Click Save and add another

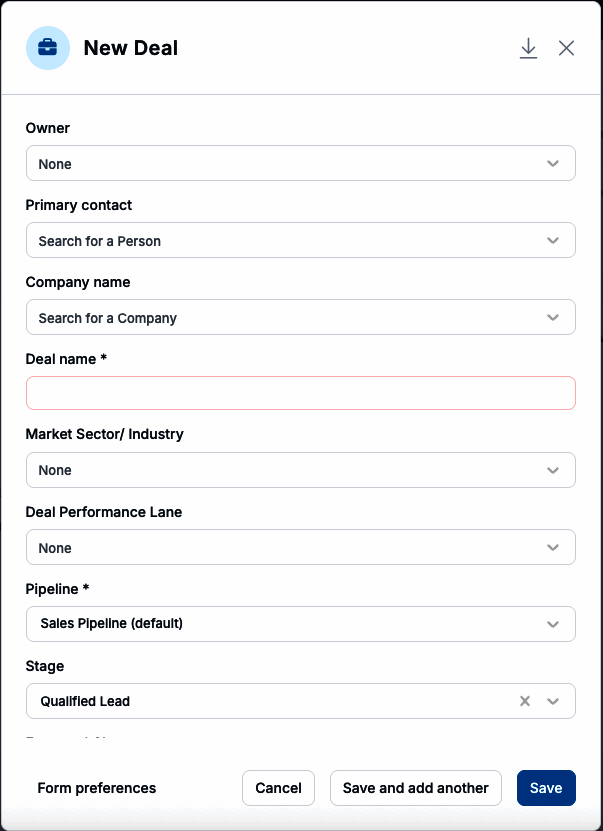click(x=415, y=788)
